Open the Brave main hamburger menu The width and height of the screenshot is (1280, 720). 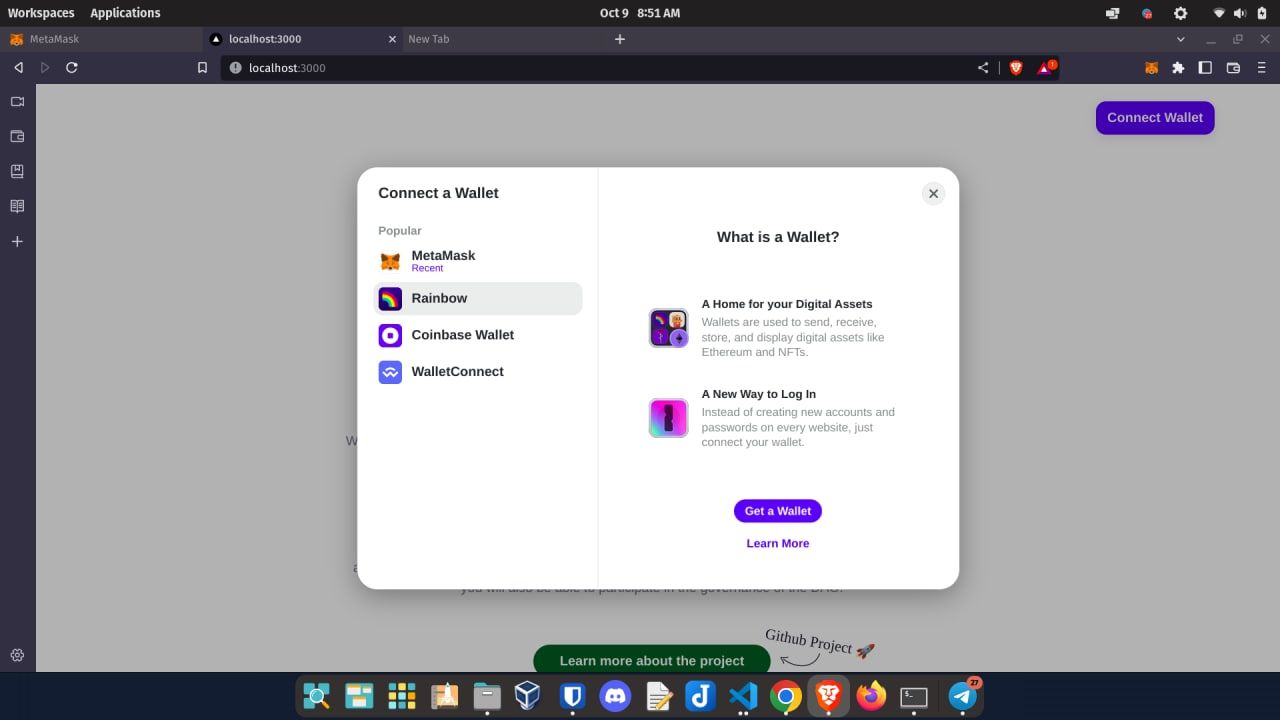point(1262,68)
